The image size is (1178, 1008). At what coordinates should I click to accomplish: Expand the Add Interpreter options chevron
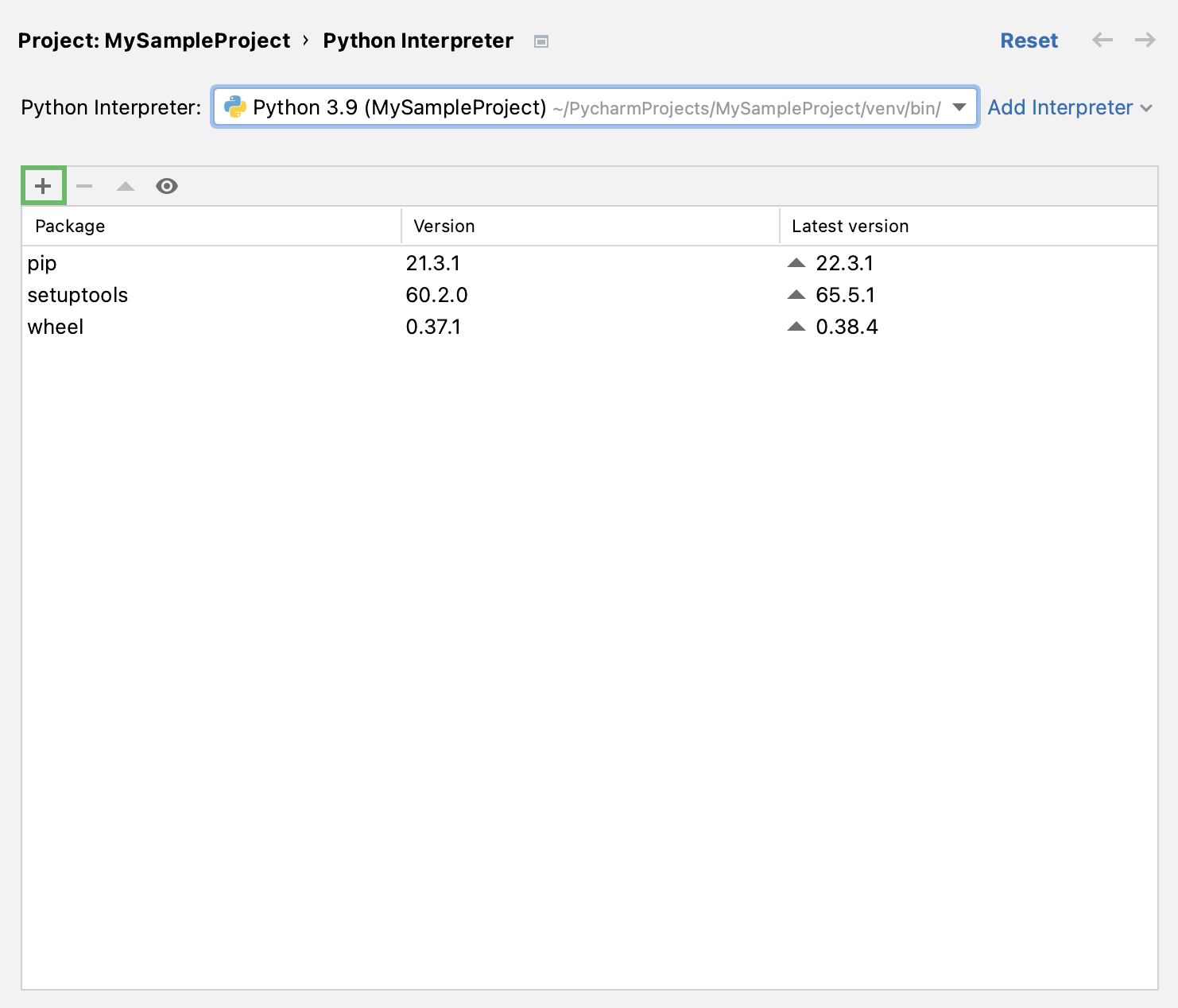click(1146, 107)
